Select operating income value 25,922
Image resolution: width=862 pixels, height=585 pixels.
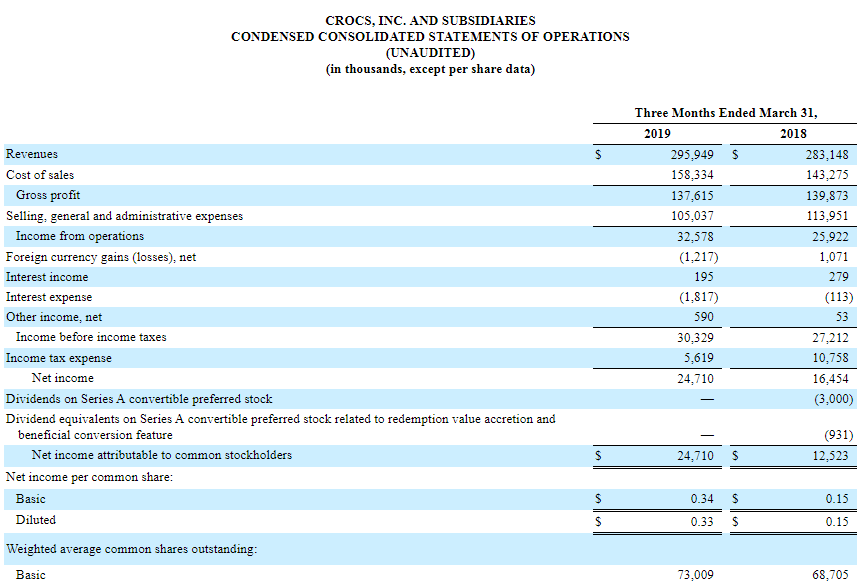(x=830, y=237)
